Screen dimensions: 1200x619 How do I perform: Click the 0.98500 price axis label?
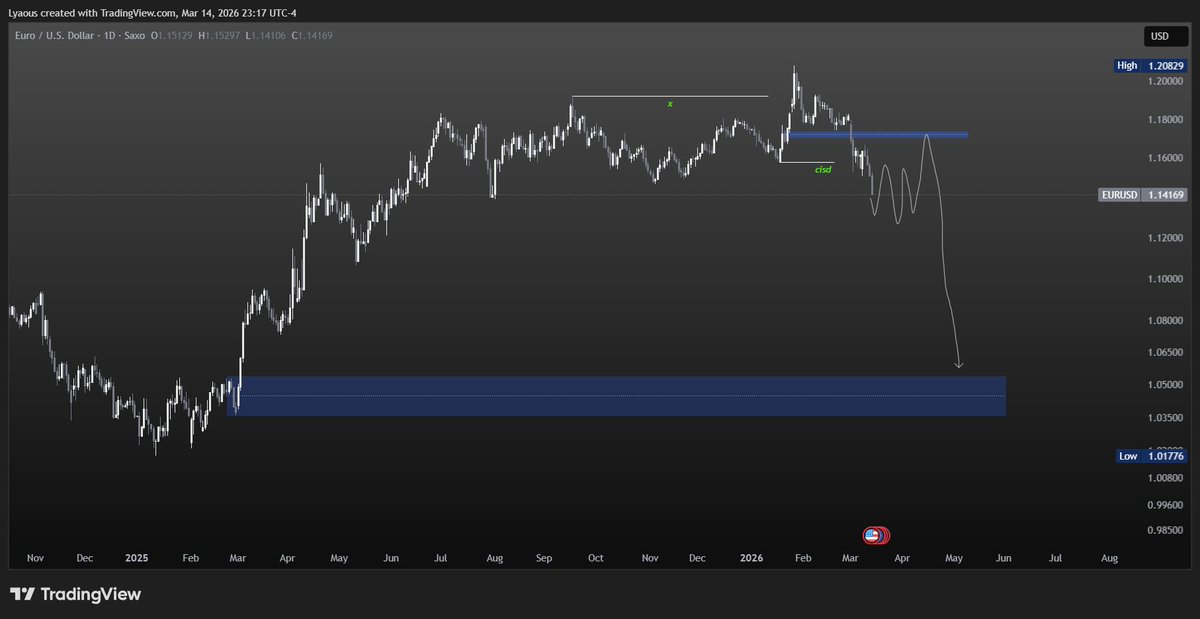click(1164, 531)
